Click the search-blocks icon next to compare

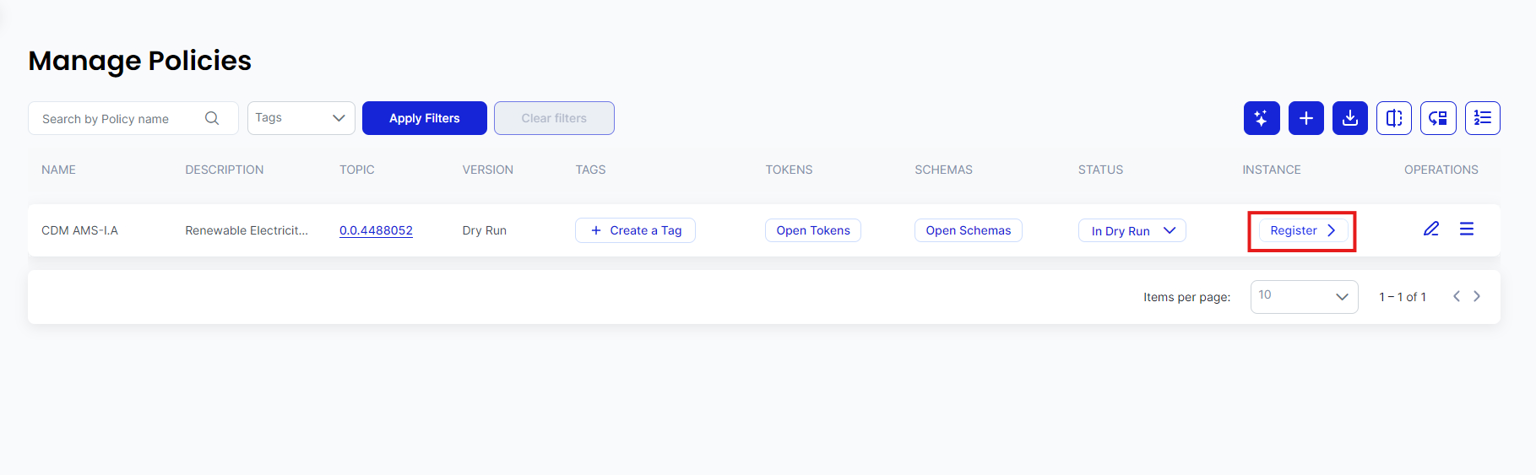[1438, 118]
